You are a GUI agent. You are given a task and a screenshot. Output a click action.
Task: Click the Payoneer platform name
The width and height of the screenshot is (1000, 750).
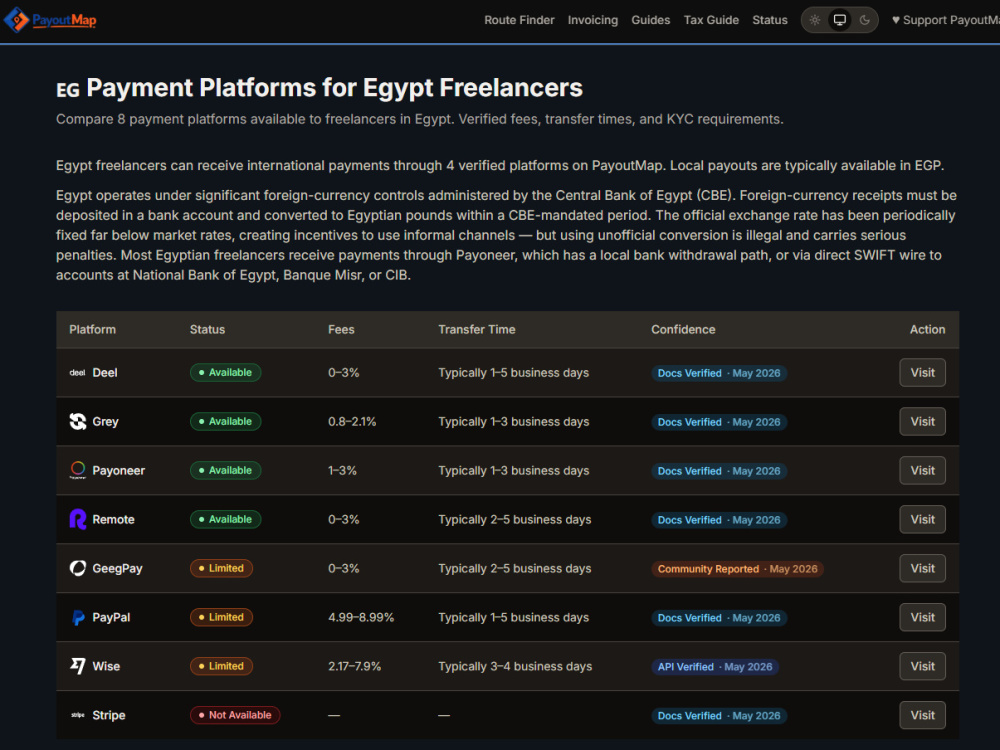click(x=119, y=470)
